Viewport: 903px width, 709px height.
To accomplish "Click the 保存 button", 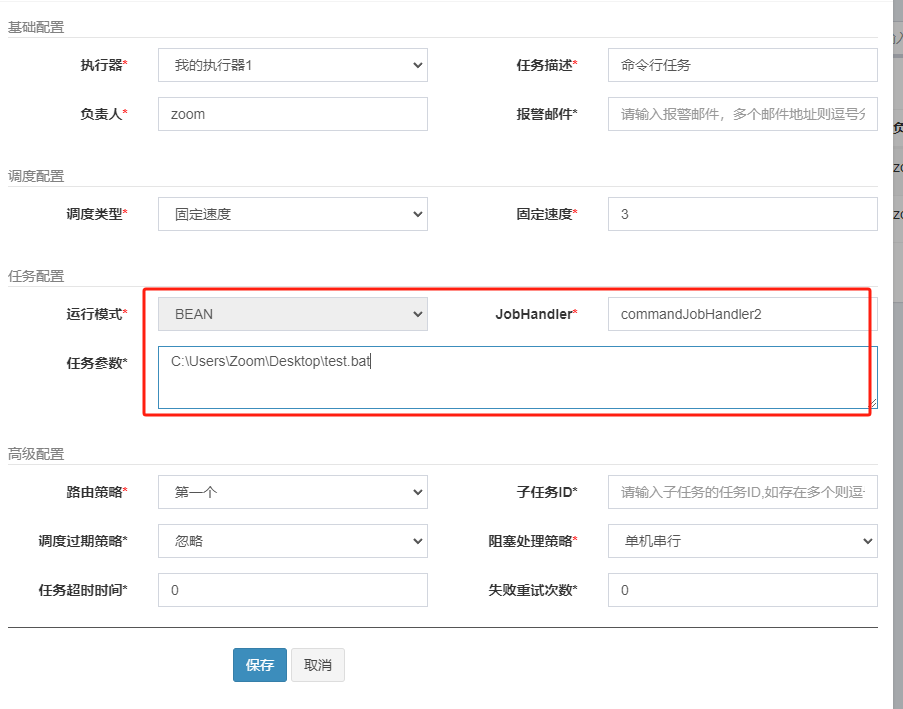I will pos(260,665).
